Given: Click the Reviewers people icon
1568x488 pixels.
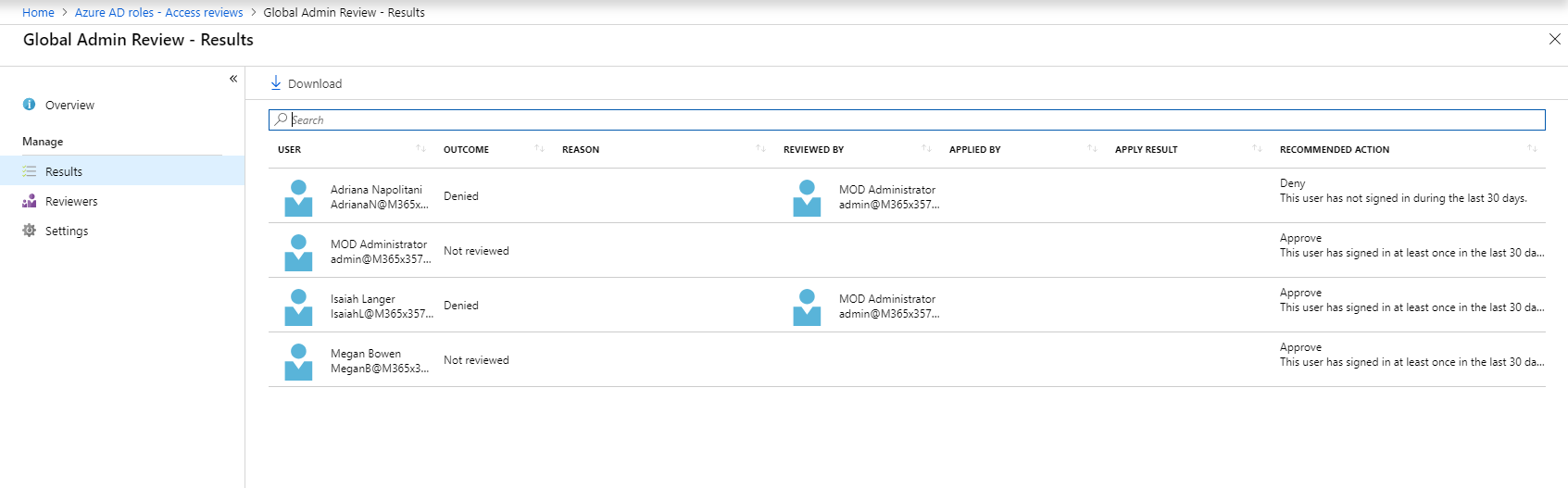Looking at the screenshot, I should coord(30,201).
